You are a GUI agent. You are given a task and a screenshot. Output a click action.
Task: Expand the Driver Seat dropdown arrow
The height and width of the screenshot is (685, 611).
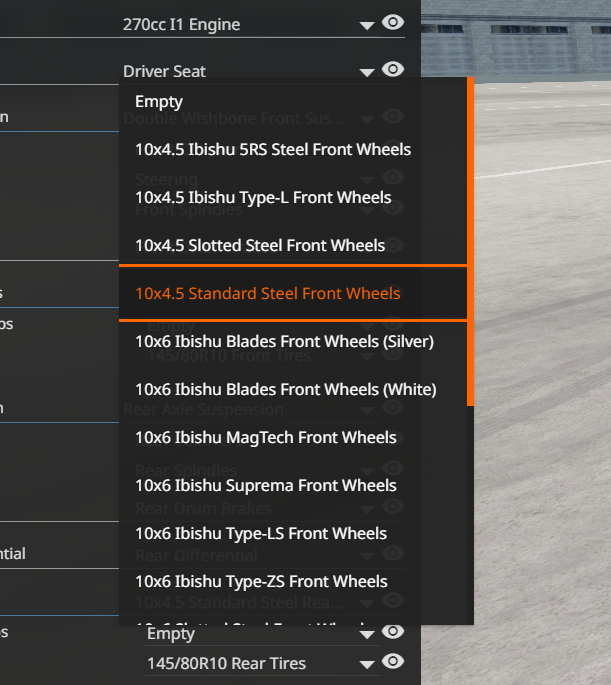pyautogui.click(x=367, y=72)
